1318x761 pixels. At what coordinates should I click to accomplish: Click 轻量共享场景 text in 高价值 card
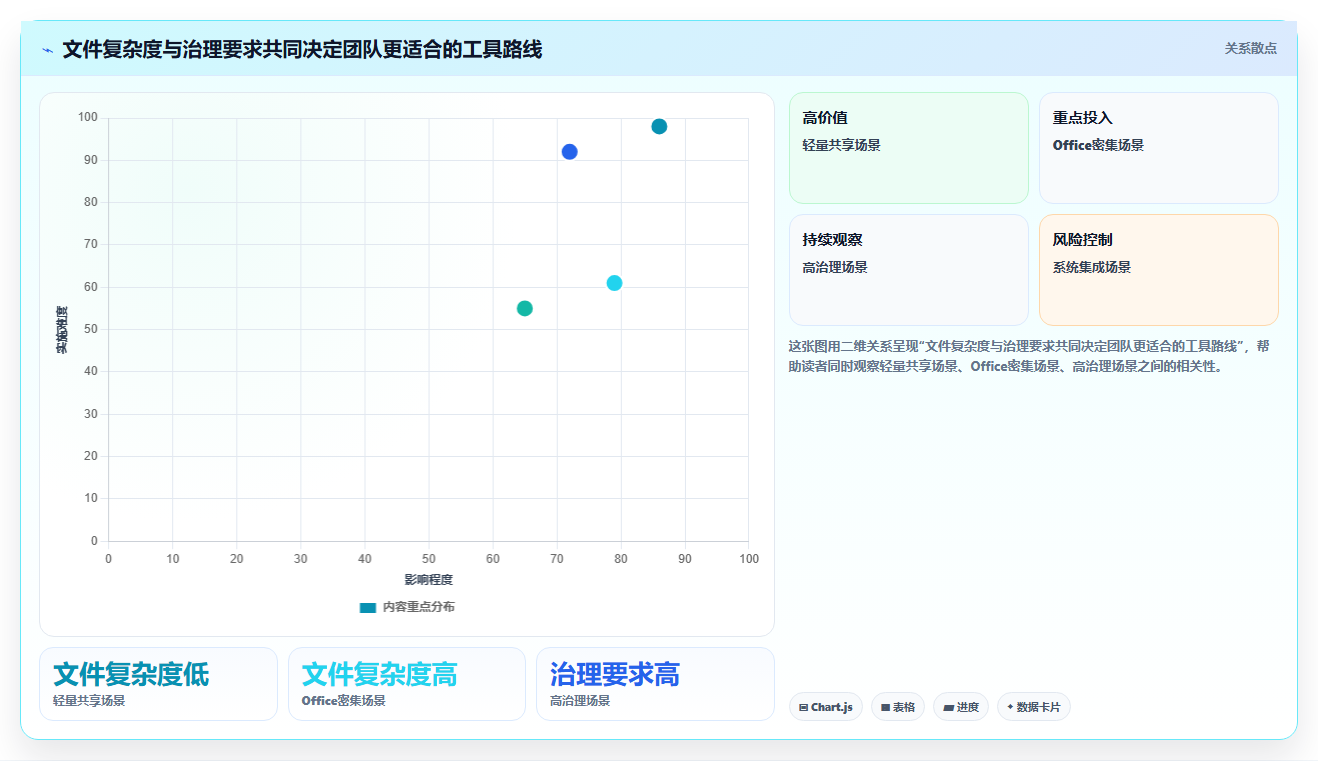pos(841,145)
